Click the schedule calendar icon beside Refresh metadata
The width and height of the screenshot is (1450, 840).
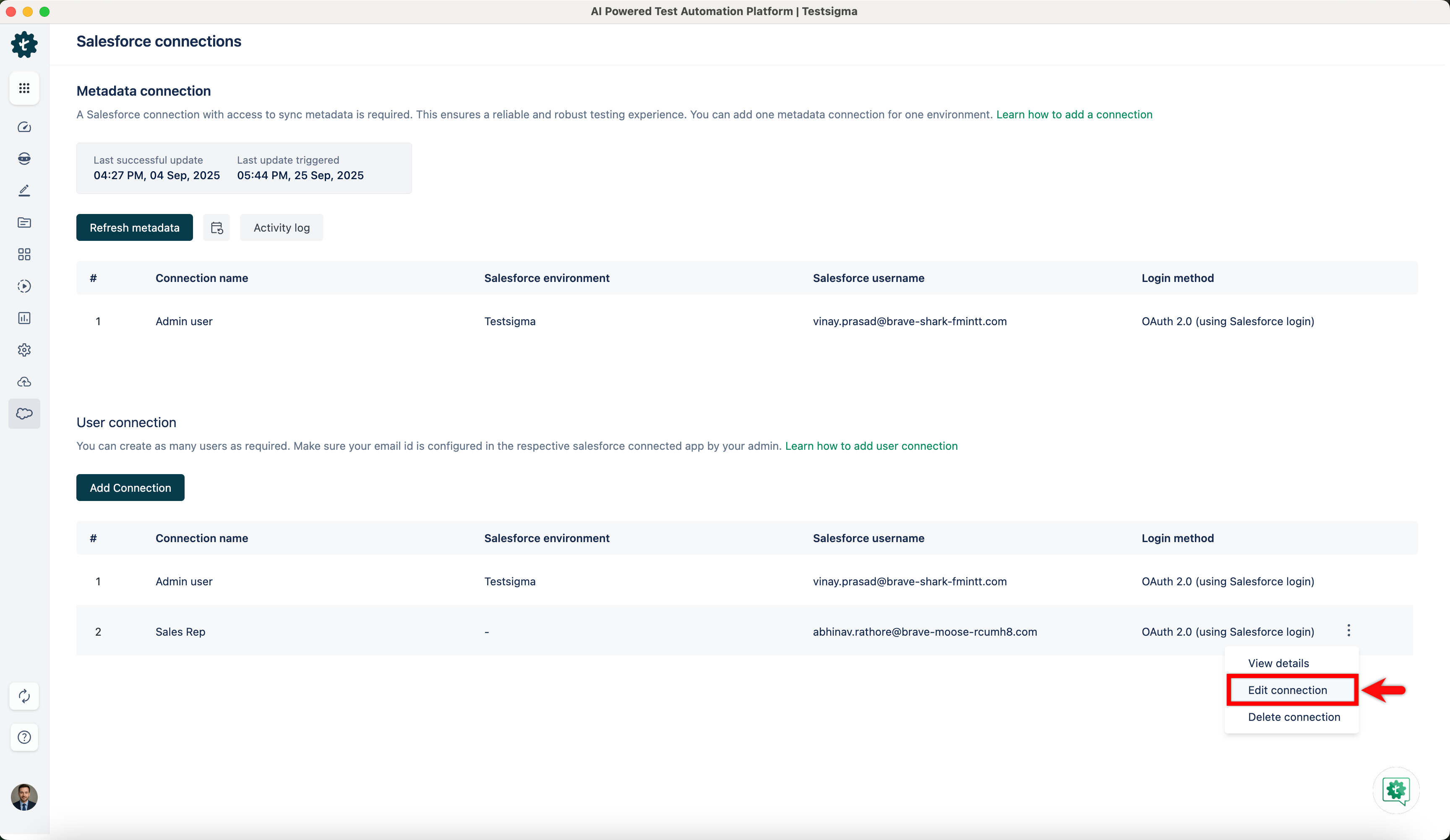216,227
